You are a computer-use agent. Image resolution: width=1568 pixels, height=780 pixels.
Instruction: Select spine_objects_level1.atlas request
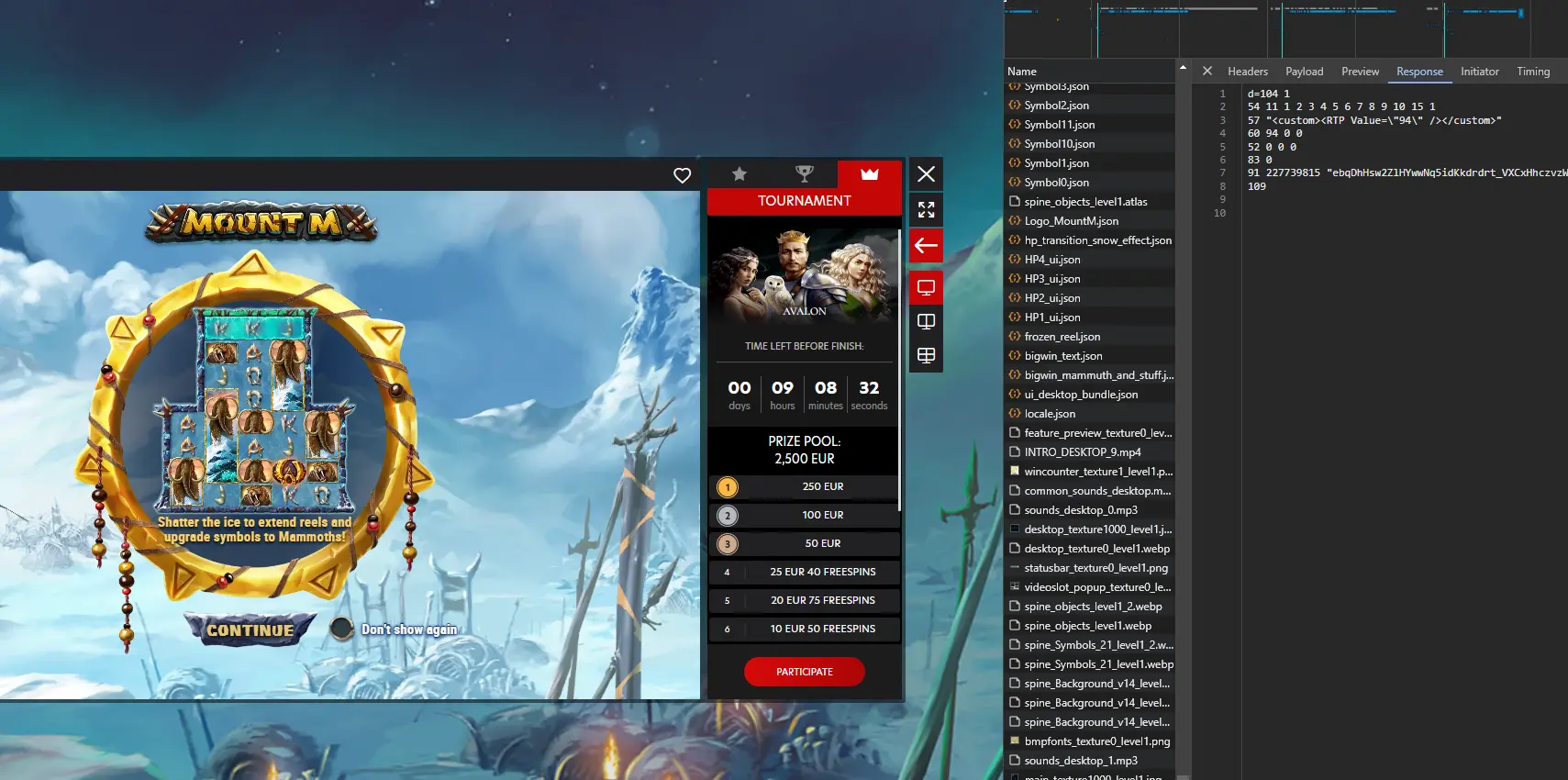pos(1090,202)
